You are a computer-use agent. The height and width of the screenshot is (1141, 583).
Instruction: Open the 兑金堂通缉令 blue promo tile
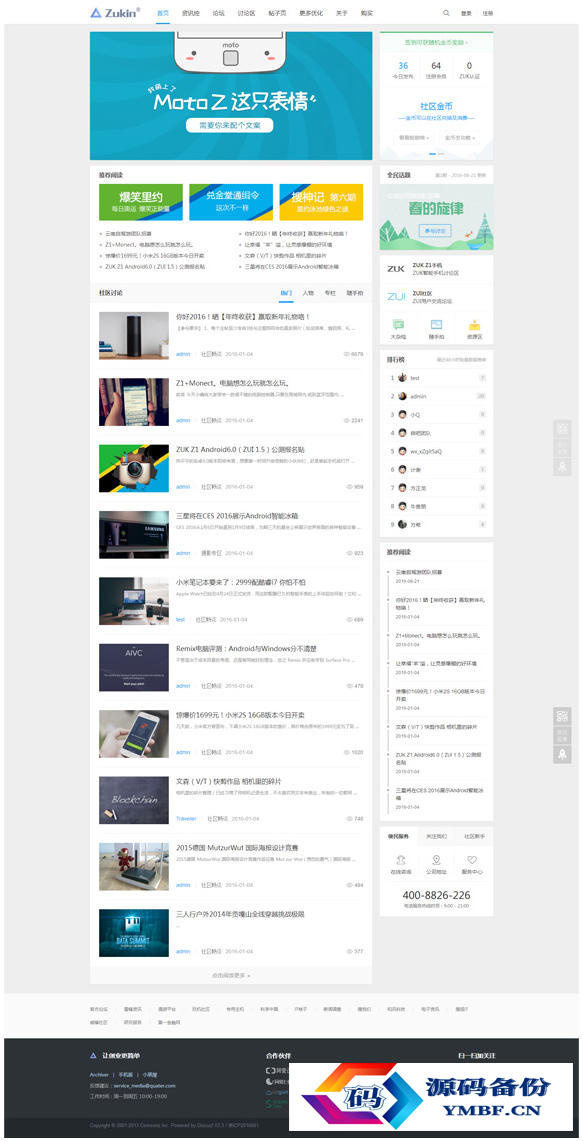coord(231,202)
